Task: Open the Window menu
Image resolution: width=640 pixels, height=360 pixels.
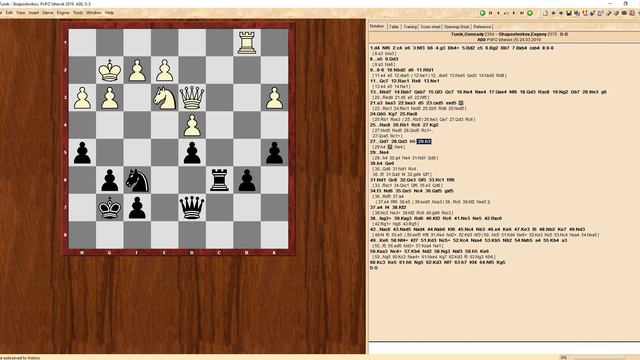Action: pyautogui.click(x=93, y=13)
